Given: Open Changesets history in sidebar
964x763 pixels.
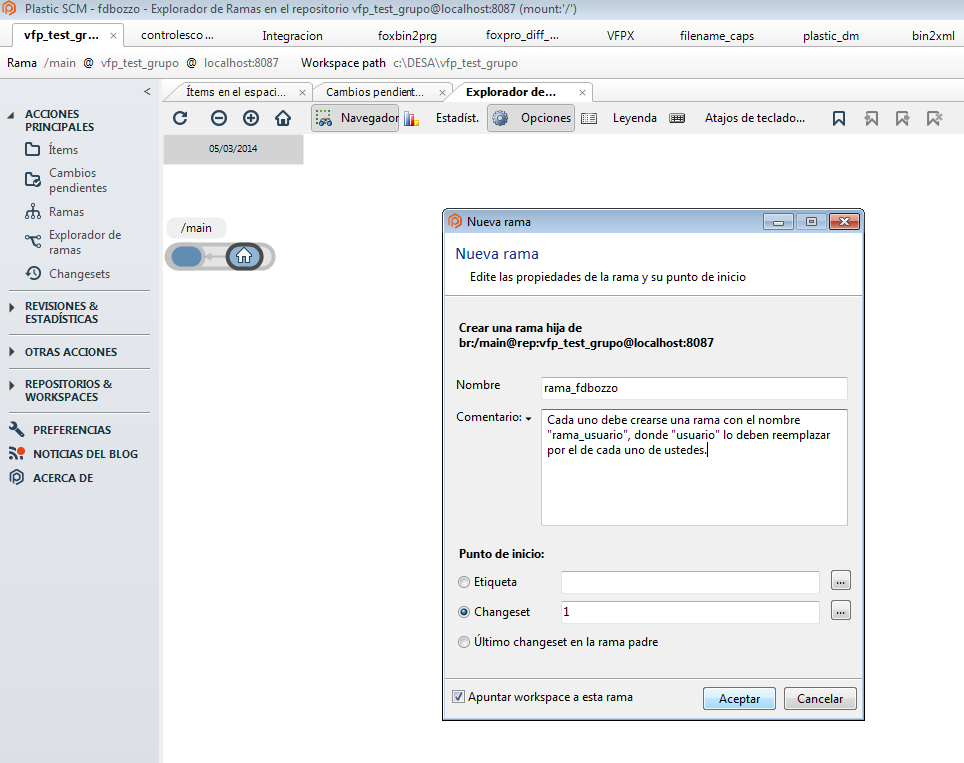Looking at the screenshot, I should click(x=67, y=274).
